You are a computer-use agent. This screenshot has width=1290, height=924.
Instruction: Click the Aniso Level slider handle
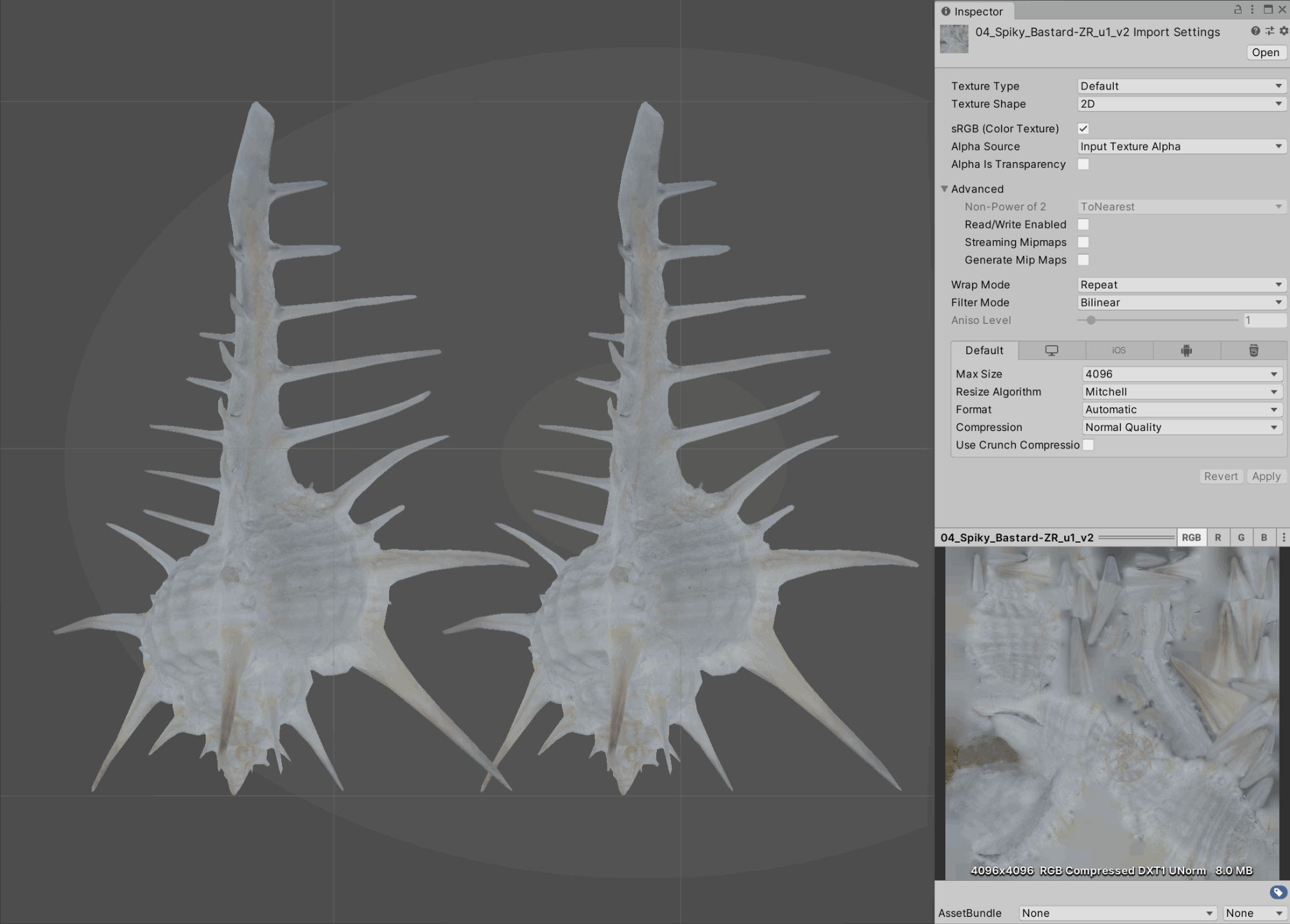(x=1091, y=320)
